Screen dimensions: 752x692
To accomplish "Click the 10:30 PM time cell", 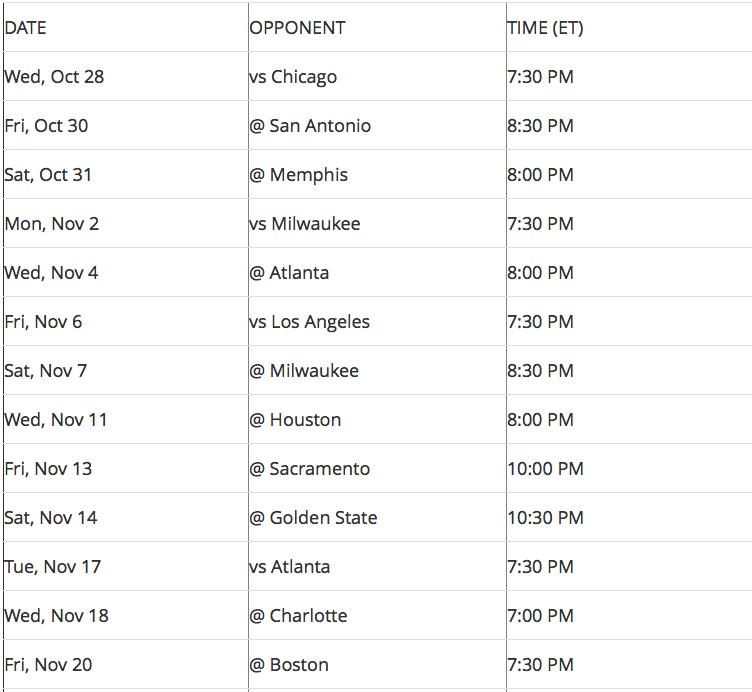I will (545, 518).
